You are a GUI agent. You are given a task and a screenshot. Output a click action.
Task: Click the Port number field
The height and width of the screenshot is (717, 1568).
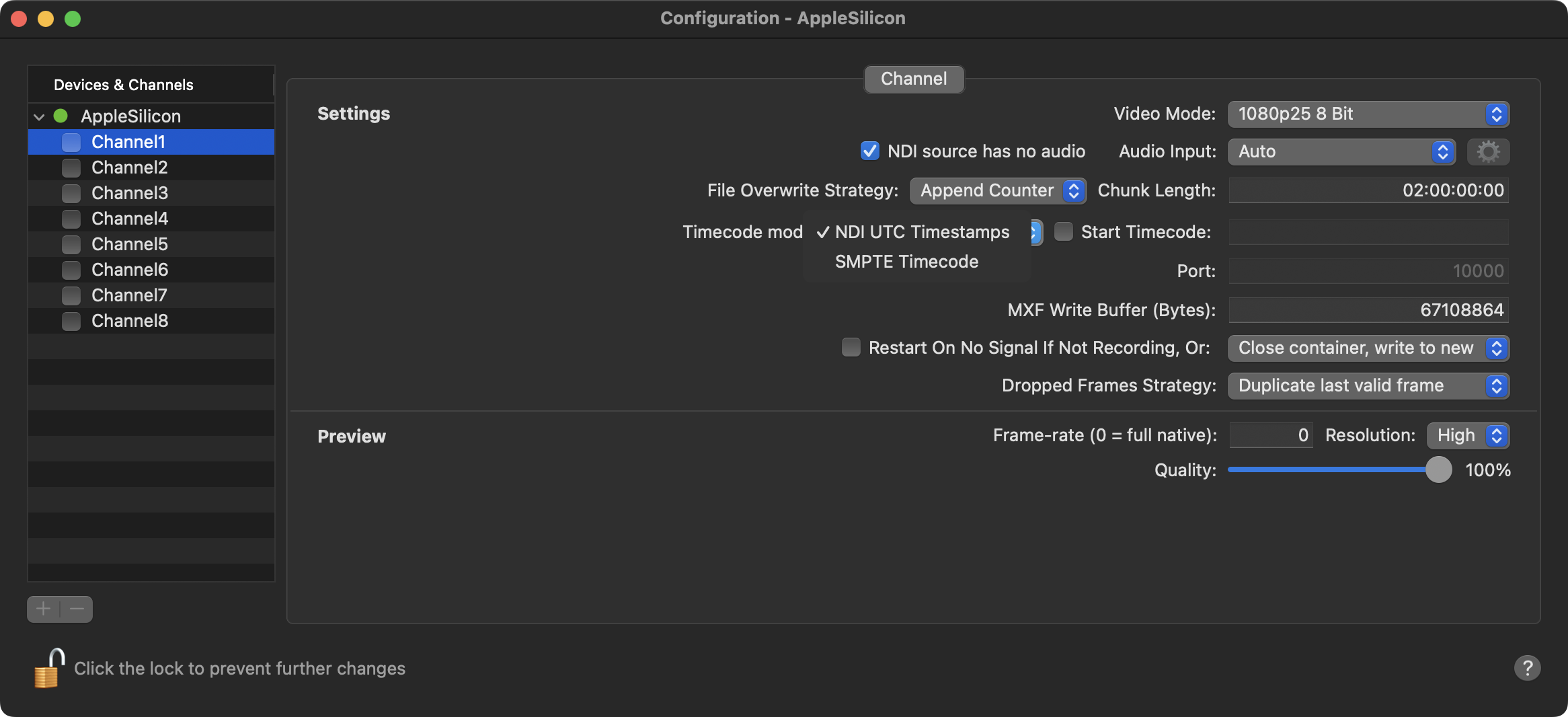click(1368, 271)
